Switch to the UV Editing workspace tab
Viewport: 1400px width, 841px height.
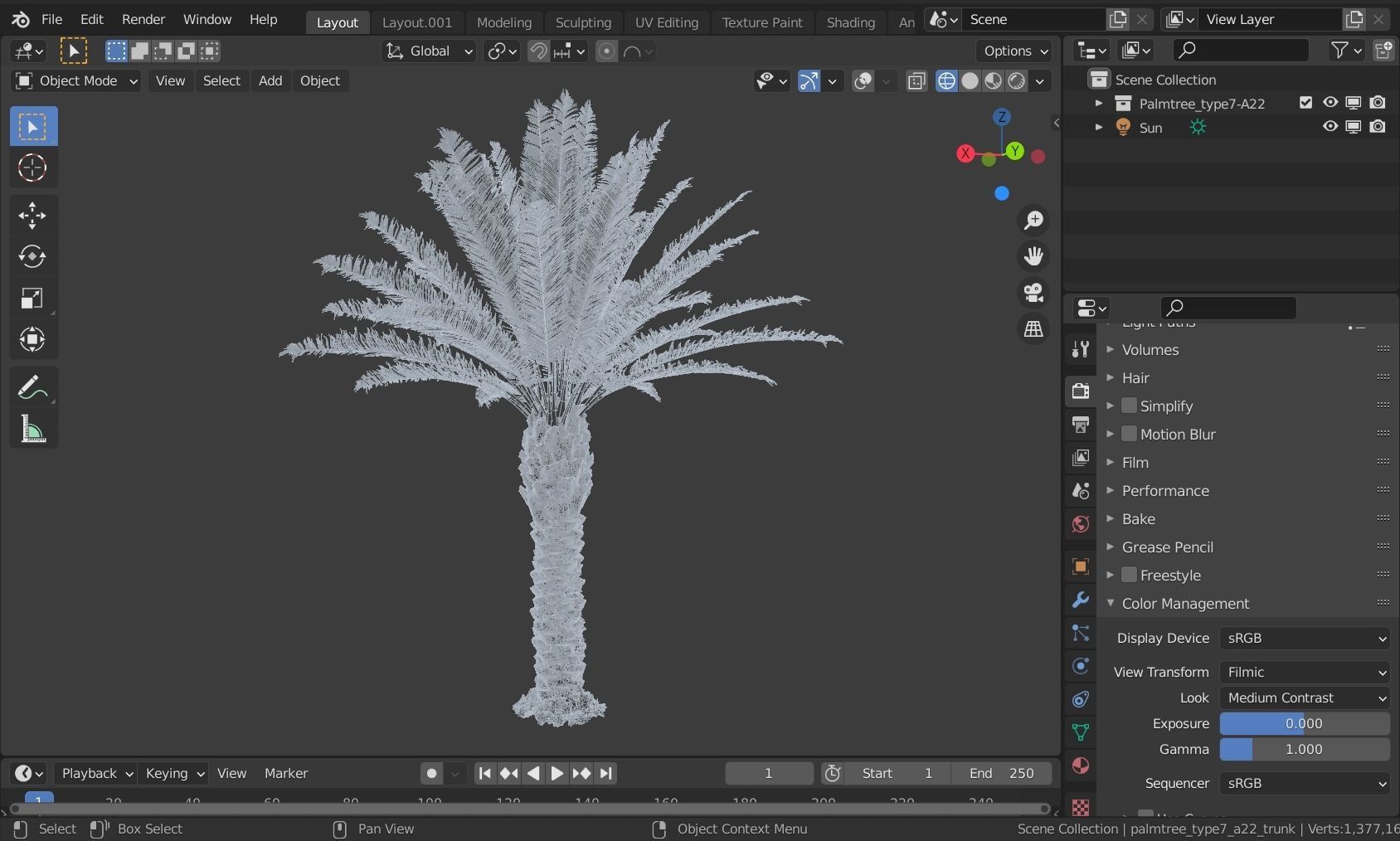666,22
